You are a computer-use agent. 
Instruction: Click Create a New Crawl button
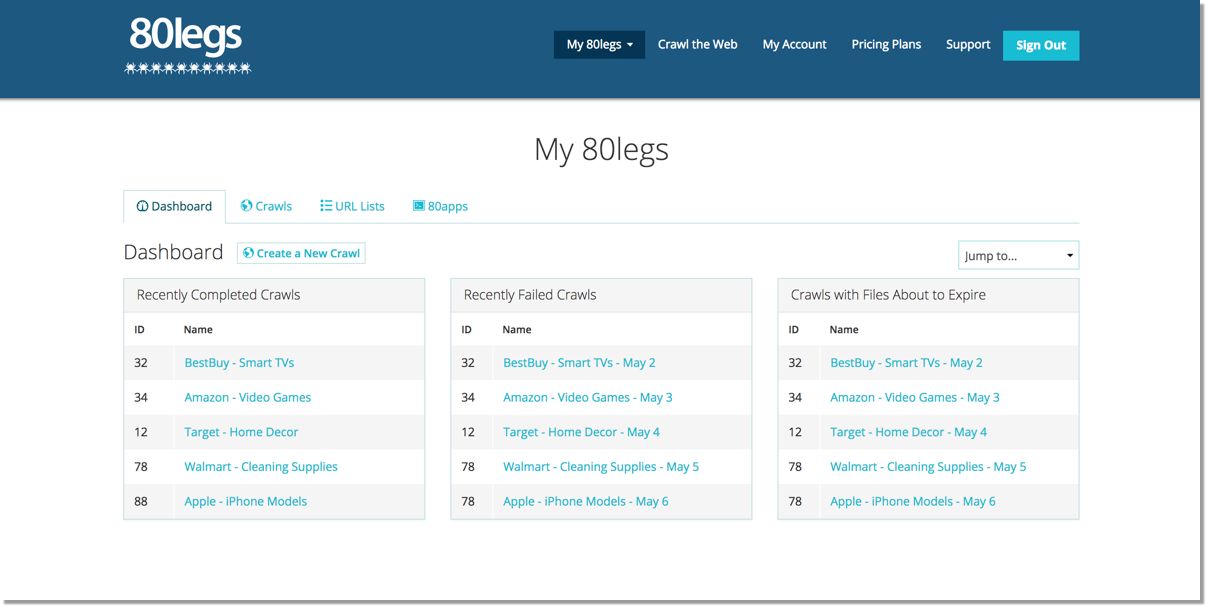coord(301,253)
